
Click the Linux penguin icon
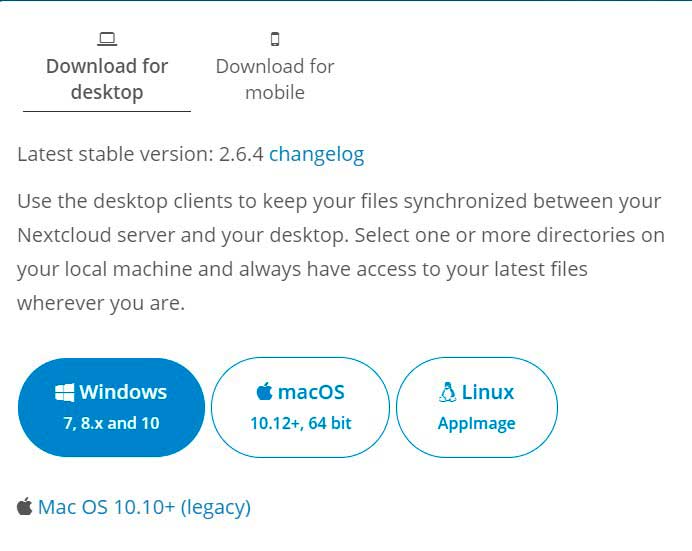tap(448, 392)
